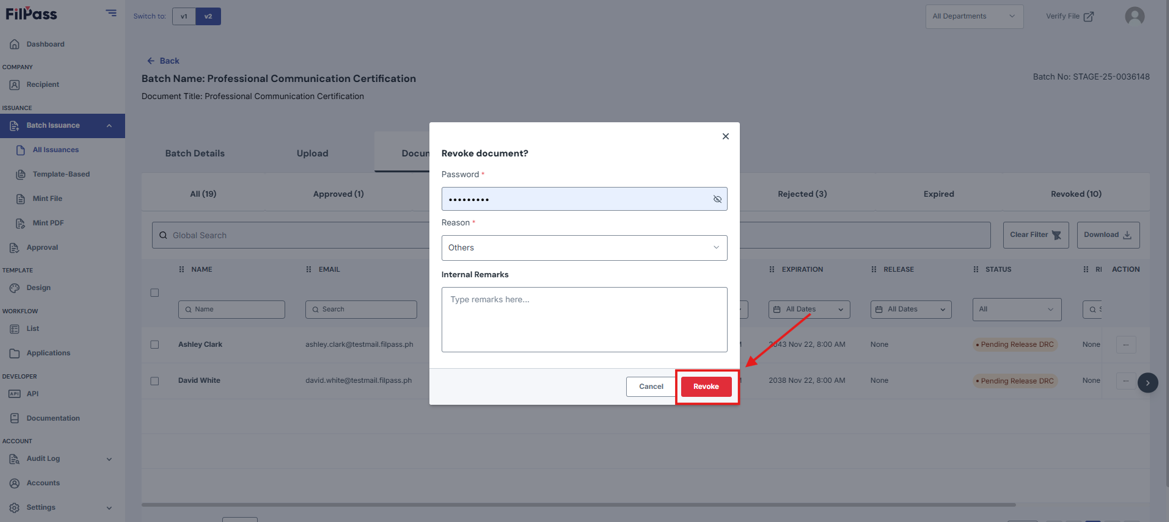The width and height of the screenshot is (1169, 522).
Task: Select Ashley Clark row checkbox
Action: pyautogui.click(x=155, y=345)
